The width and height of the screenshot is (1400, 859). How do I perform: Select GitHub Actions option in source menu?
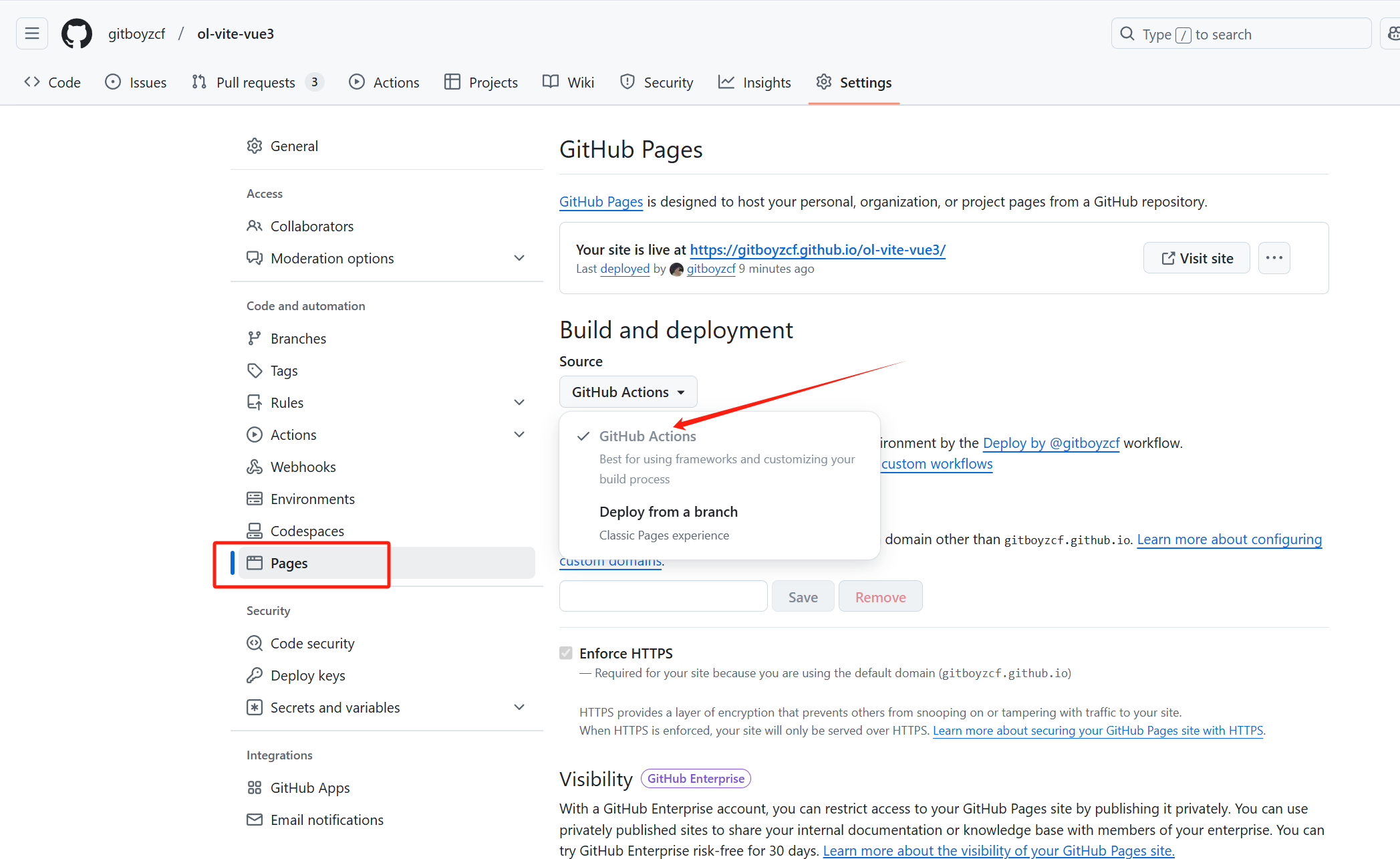coord(720,456)
